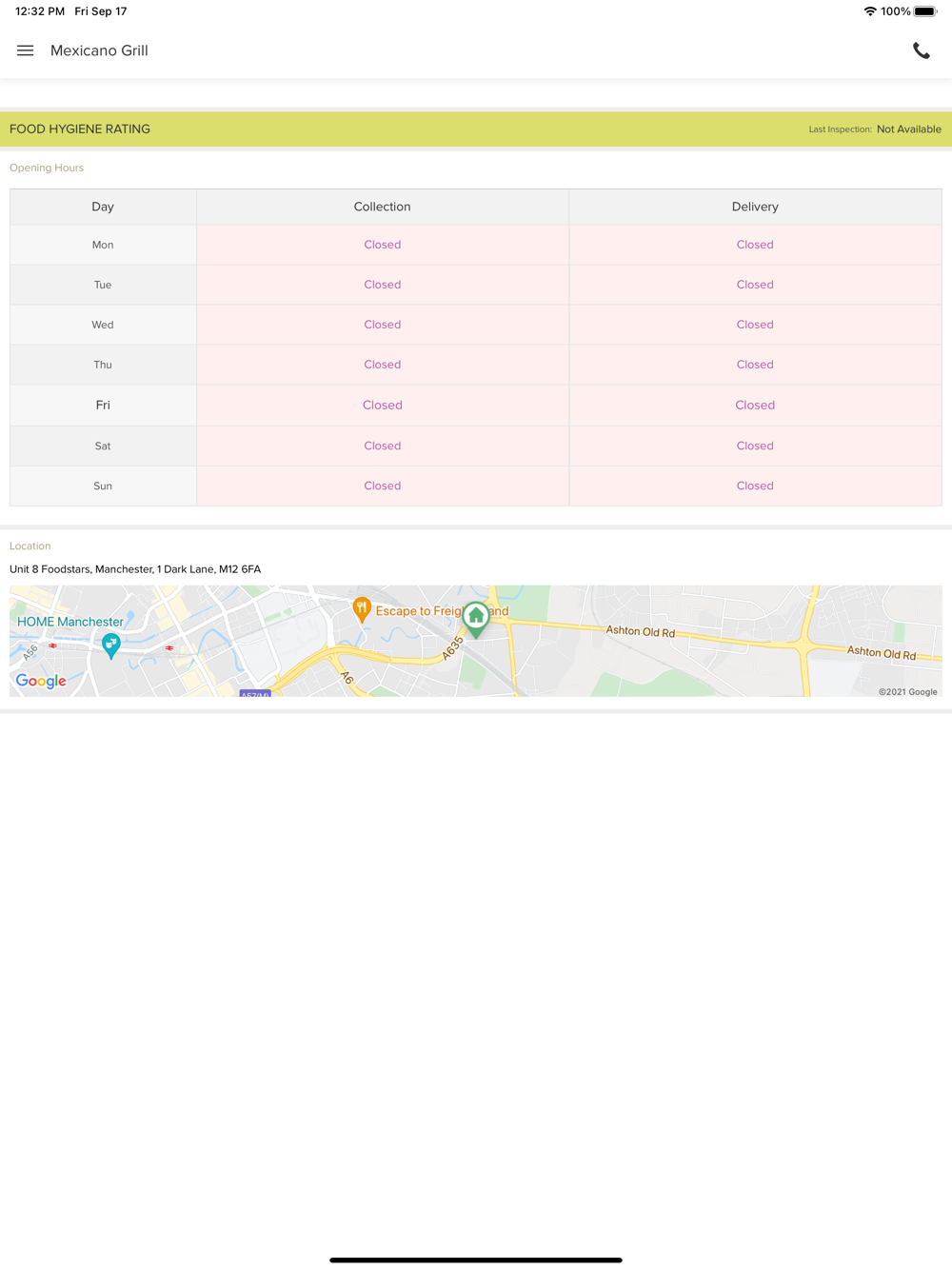Tap the Ashton Old Rd map label
Image resolution: width=952 pixels, height=1270 pixels.
point(641,631)
